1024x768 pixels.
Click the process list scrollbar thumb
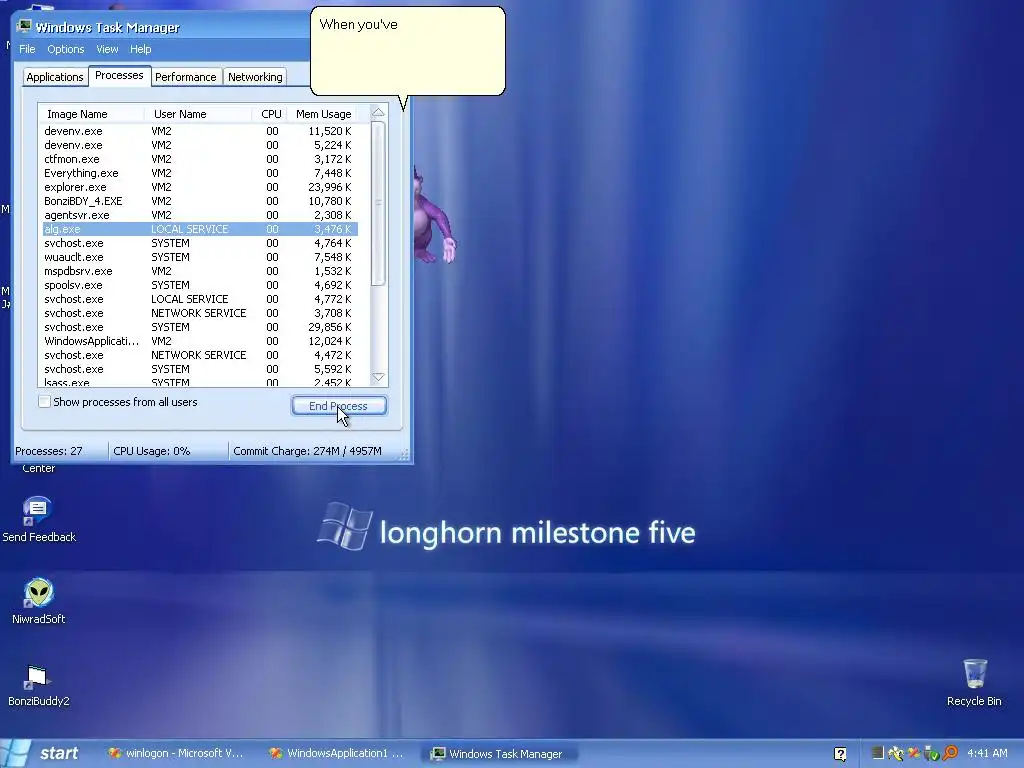[378, 202]
